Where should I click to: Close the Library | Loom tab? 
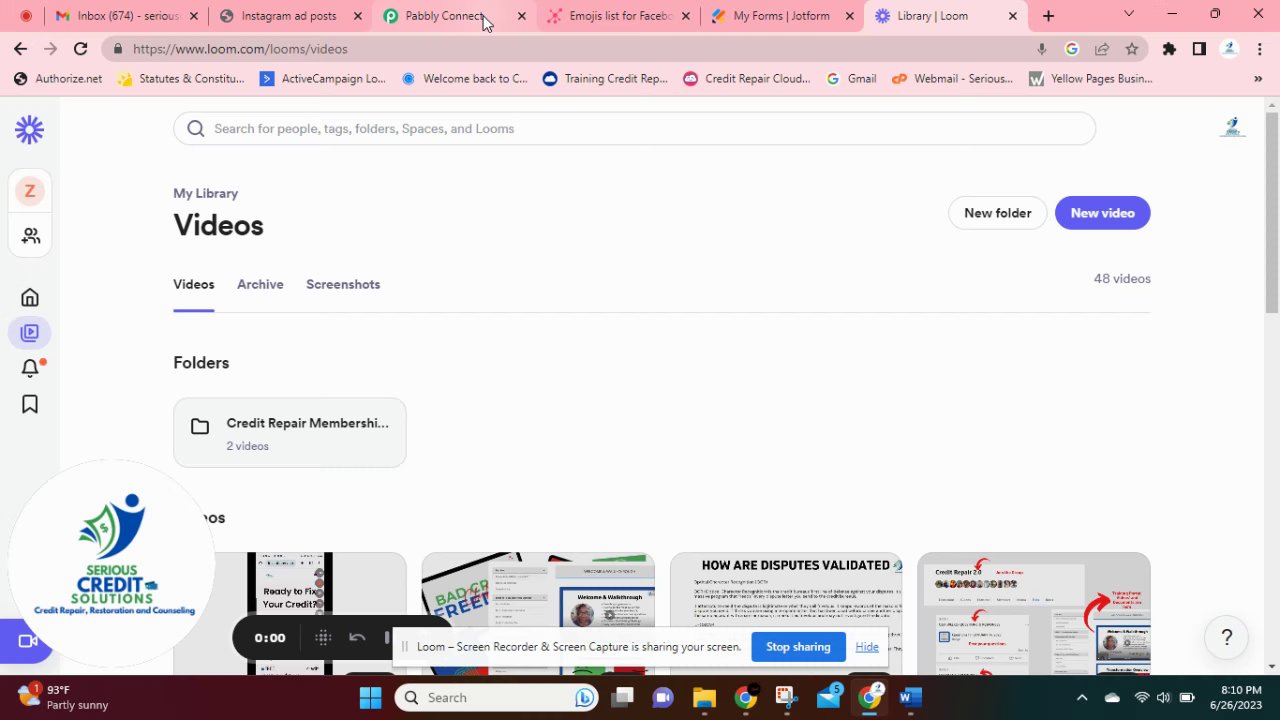pos(1013,16)
